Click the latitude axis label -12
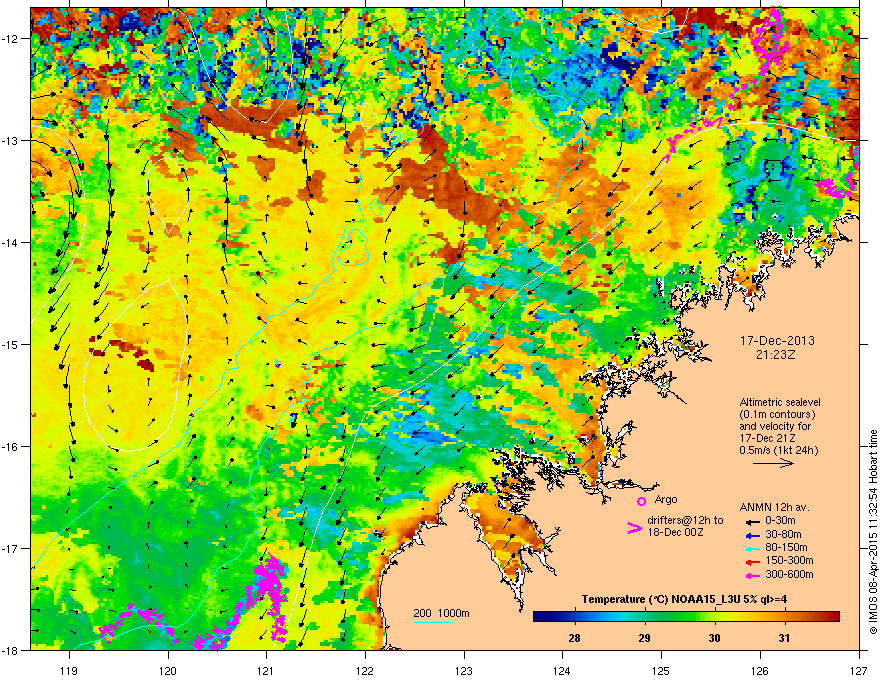 (10, 38)
